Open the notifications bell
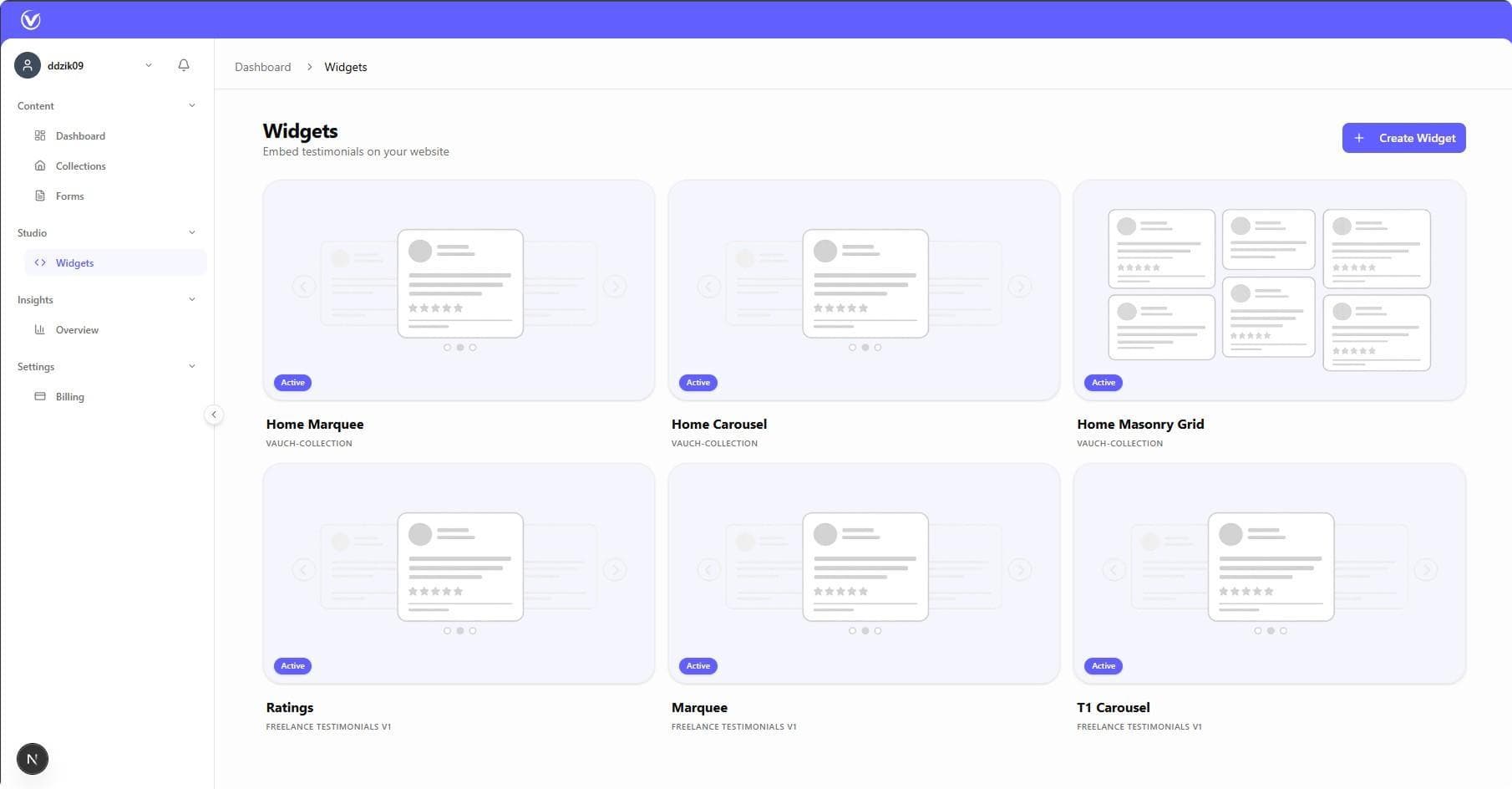1512x789 pixels. pyautogui.click(x=183, y=64)
